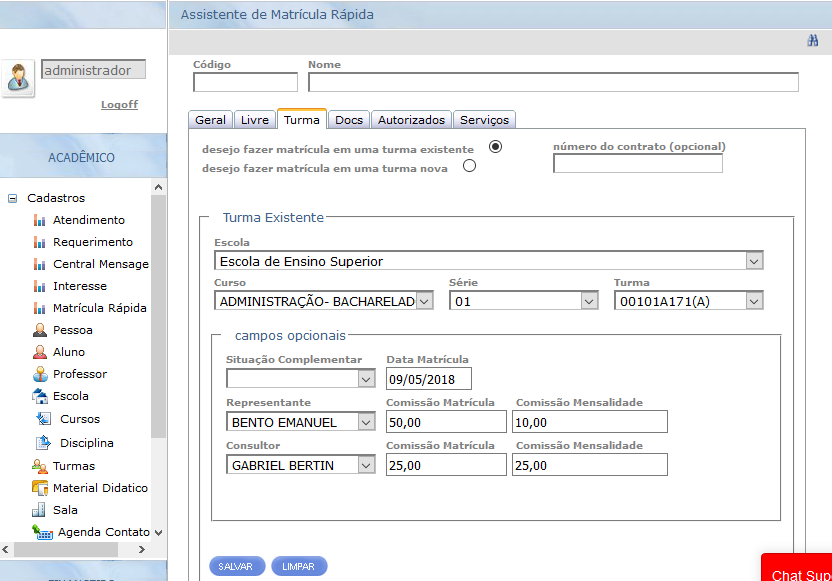This screenshot has width=832, height=581.
Task: Click the sidebar horizontal scroll left arrow
Action: (5, 549)
